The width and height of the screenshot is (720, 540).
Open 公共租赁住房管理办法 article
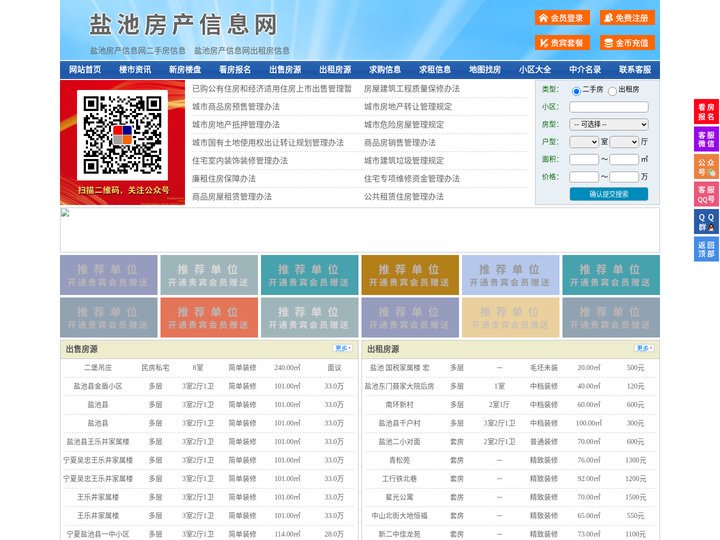click(x=404, y=197)
